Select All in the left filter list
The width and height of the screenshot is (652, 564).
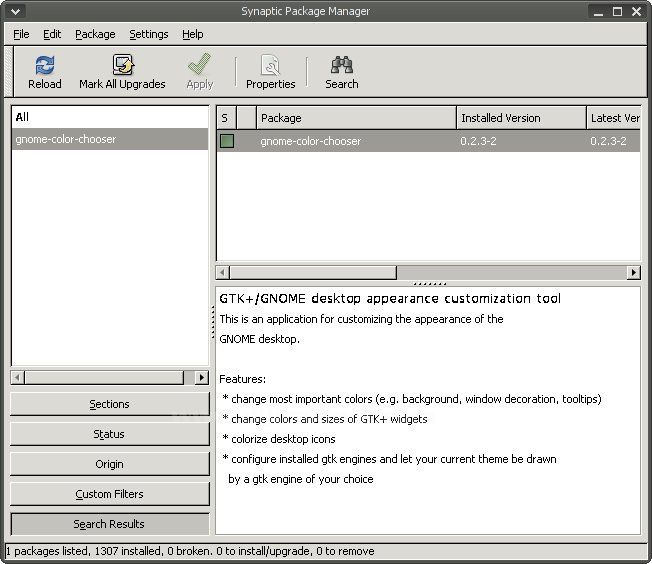click(x=110, y=117)
